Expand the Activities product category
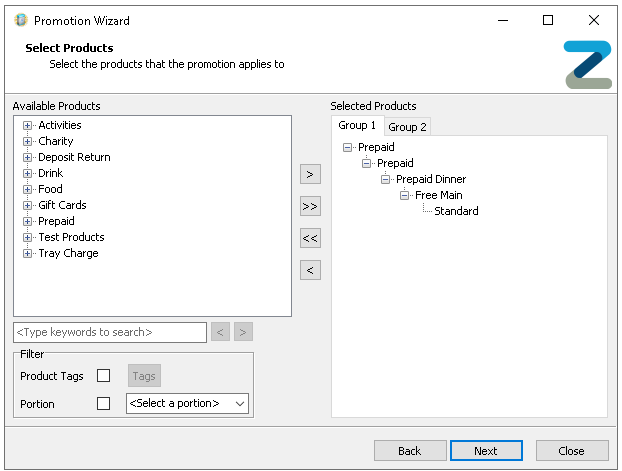The image size is (622, 471). [x=28, y=126]
